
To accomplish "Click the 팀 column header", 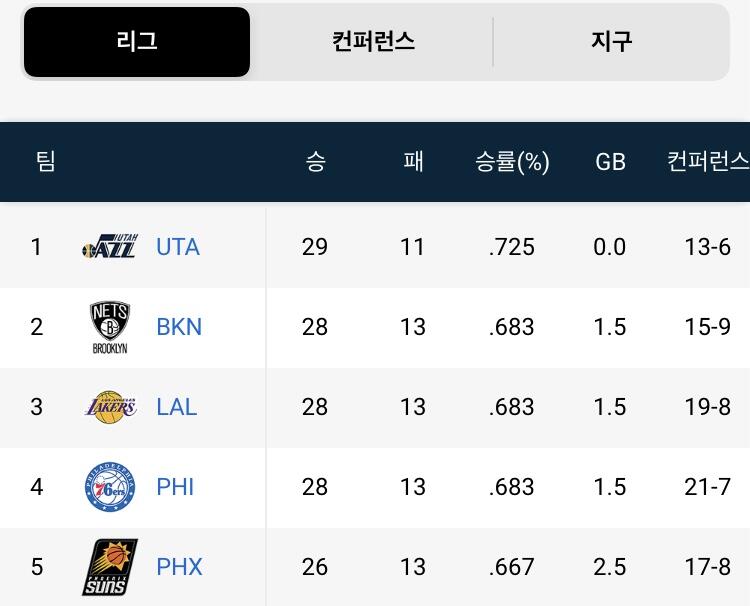I will (x=46, y=162).
